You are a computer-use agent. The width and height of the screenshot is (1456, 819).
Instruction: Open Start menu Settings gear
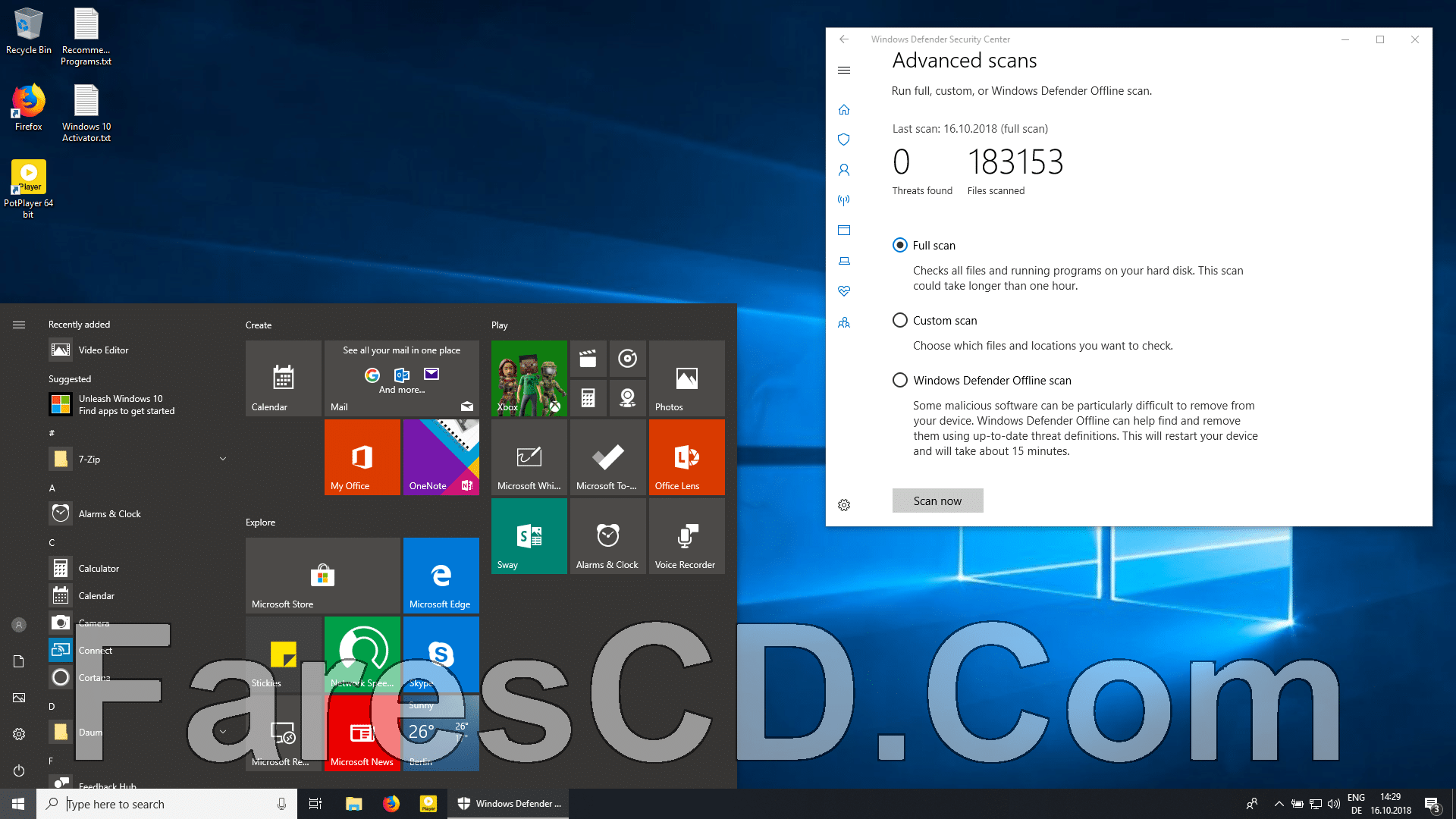19,734
